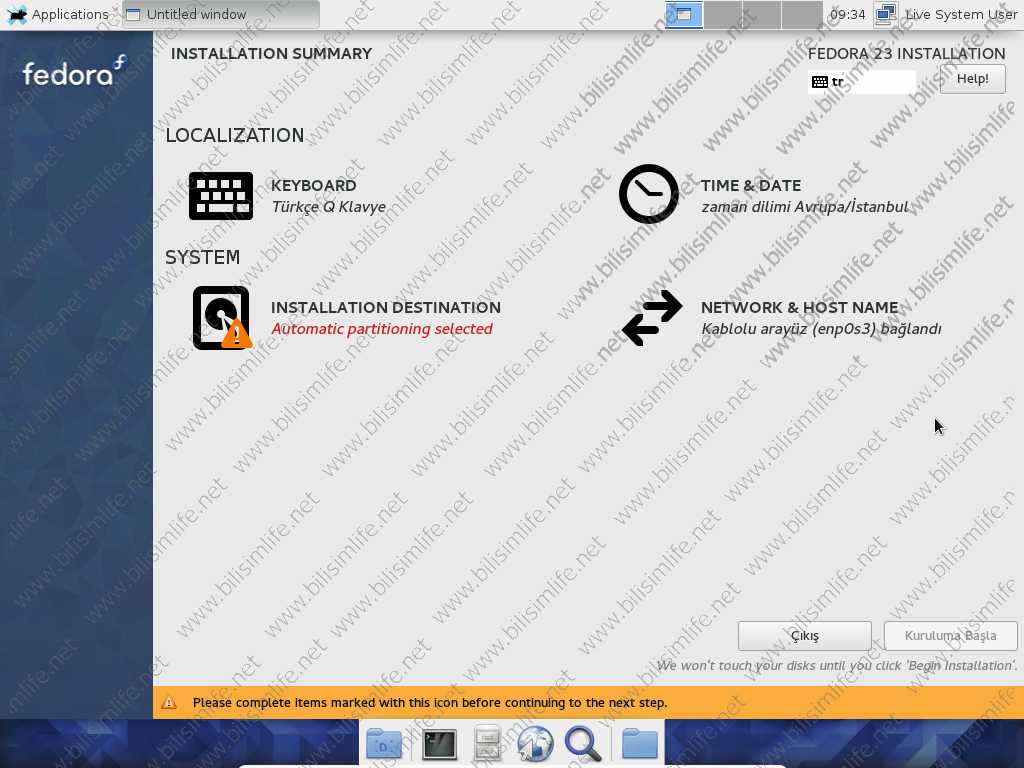The width and height of the screenshot is (1024, 768).
Task: Open the Applications menu
Action: [58, 14]
